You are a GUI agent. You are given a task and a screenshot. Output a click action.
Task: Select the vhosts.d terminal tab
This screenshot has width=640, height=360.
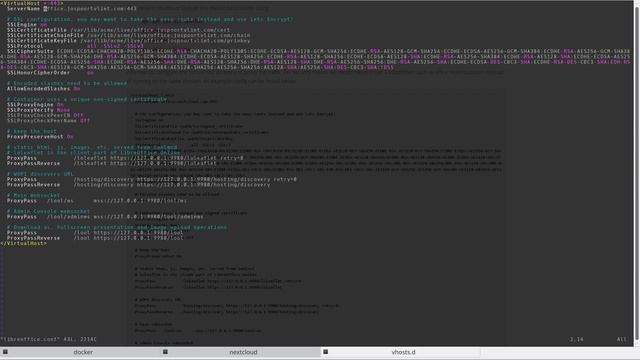(x=403, y=352)
